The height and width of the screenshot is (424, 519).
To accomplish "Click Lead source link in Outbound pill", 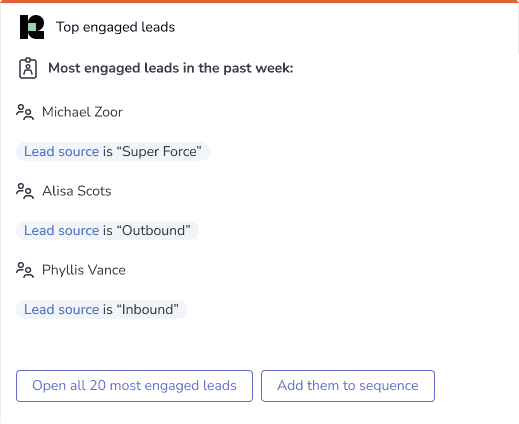I will (x=62, y=231).
